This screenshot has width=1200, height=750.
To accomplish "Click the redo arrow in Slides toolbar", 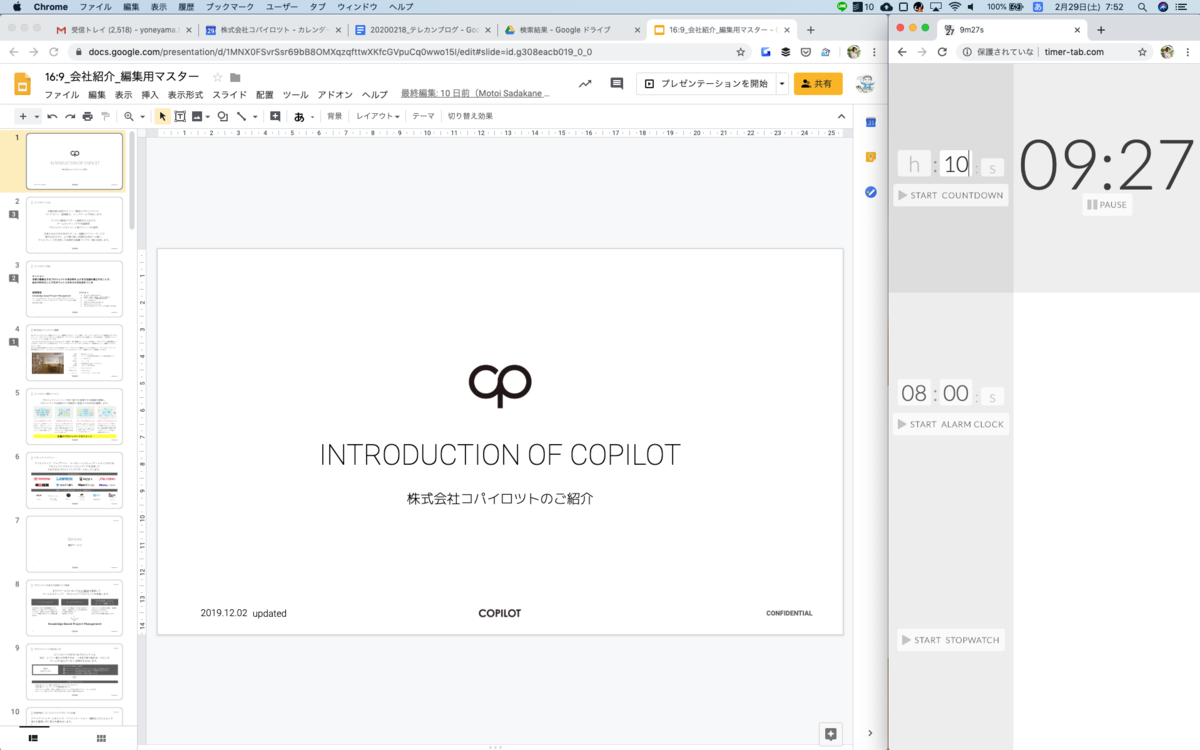I will (x=70, y=116).
